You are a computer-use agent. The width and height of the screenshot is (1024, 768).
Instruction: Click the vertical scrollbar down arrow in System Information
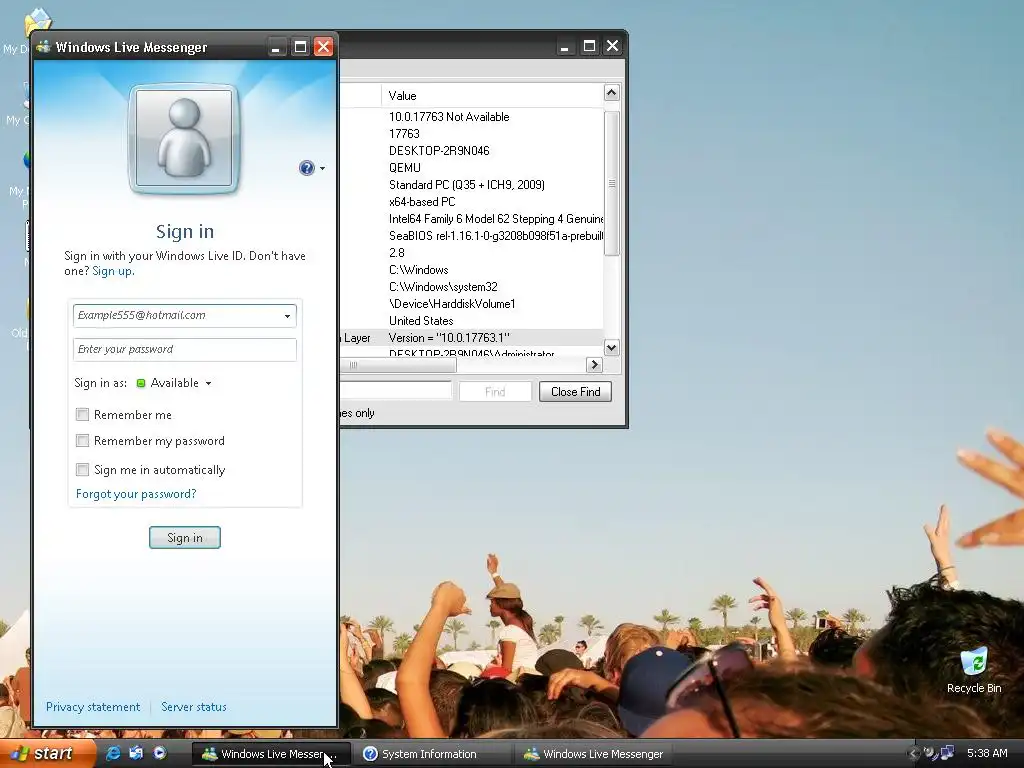click(611, 347)
